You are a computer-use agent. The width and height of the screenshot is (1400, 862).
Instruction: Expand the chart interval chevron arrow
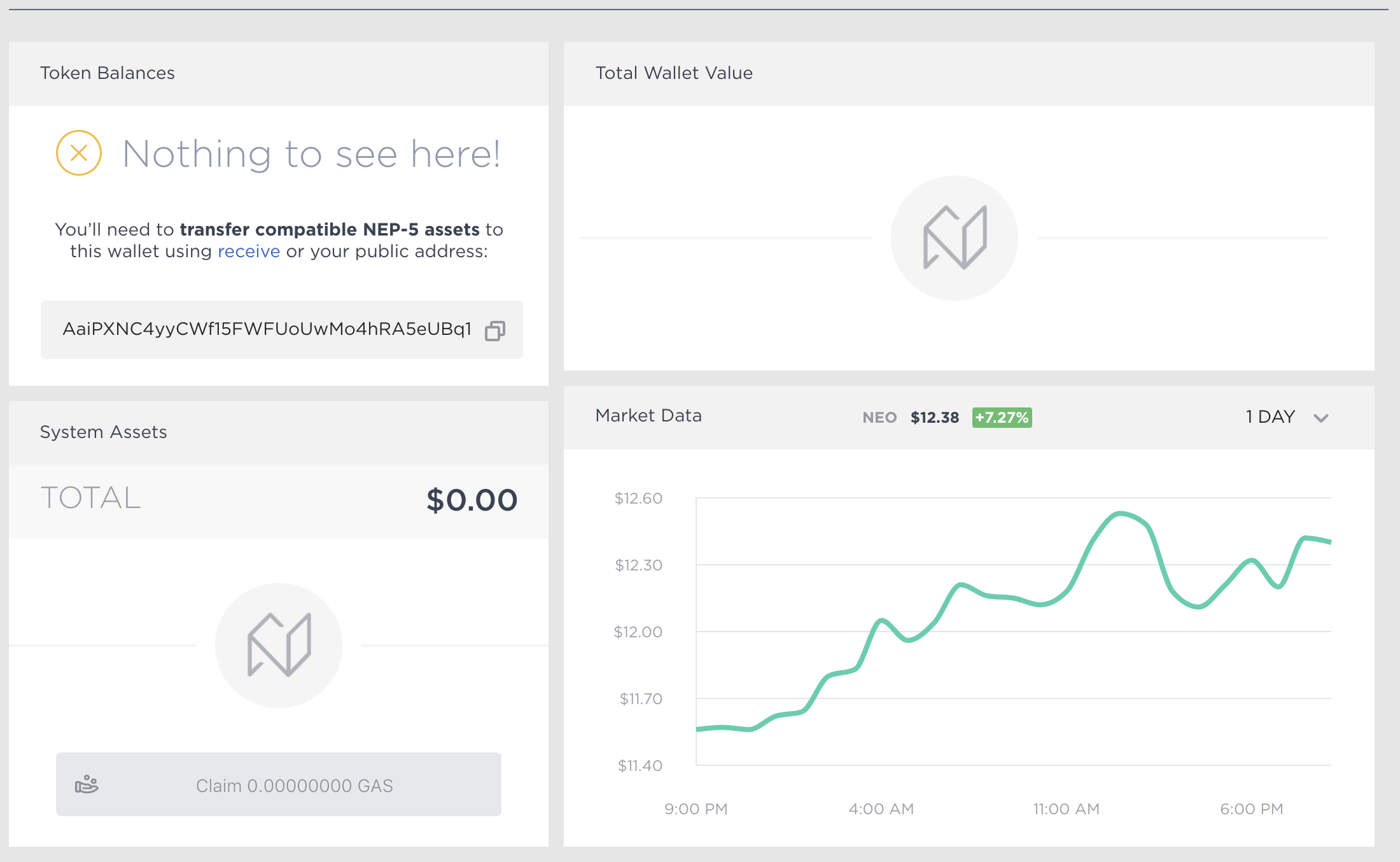(x=1321, y=418)
